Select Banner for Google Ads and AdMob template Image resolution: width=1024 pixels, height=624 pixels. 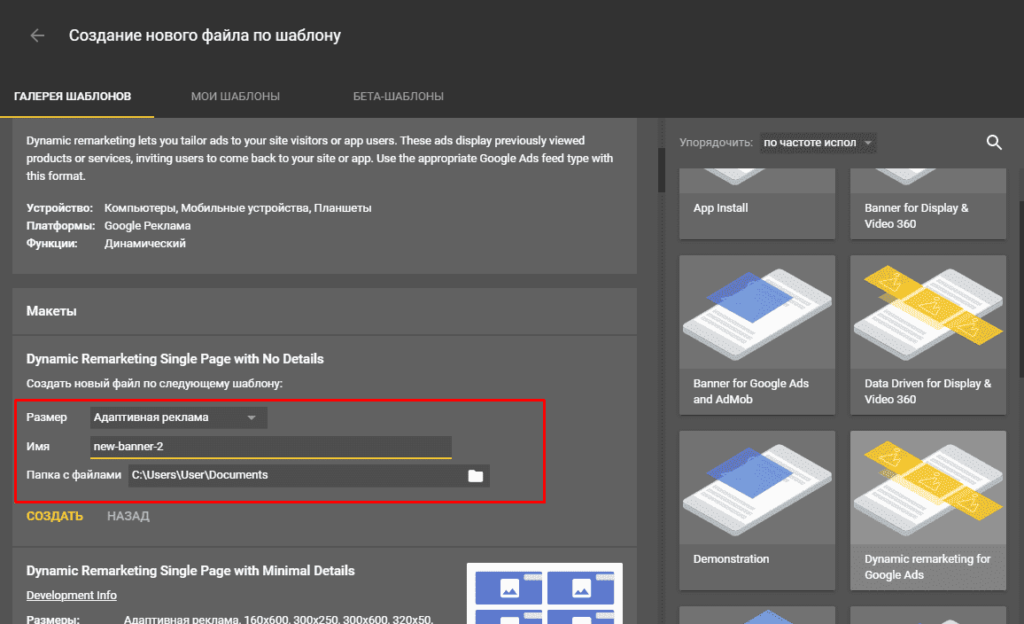(x=757, y=335)
